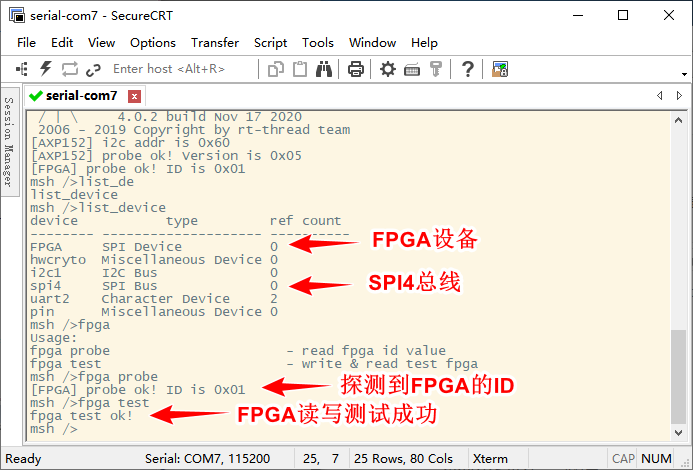Click the public key assistant icon
693x470 pixels.
click(x=436, y=69)
